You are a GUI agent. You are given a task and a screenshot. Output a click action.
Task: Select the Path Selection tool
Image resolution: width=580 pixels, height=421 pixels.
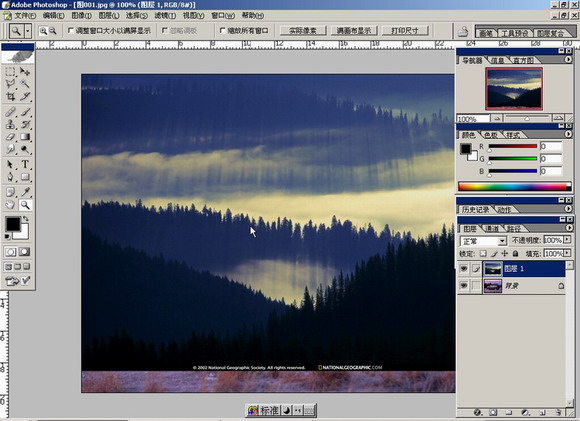[x=10, y=164]
